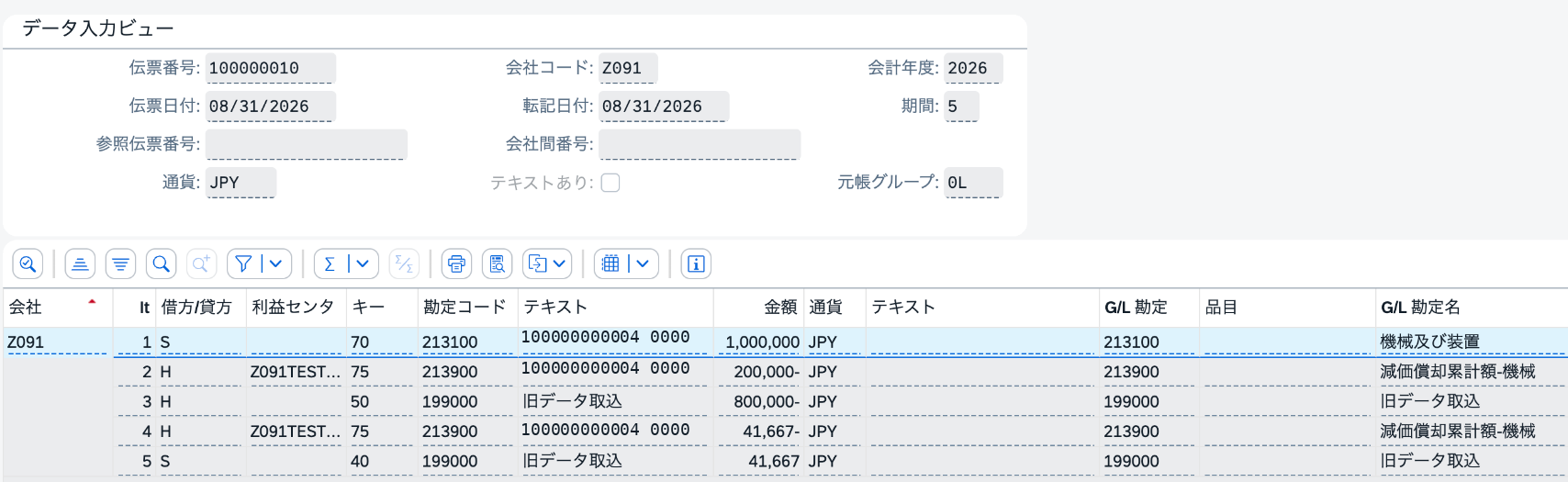
Task: Click G/L account name 機械及び装置
Action: click(1472, 342)
